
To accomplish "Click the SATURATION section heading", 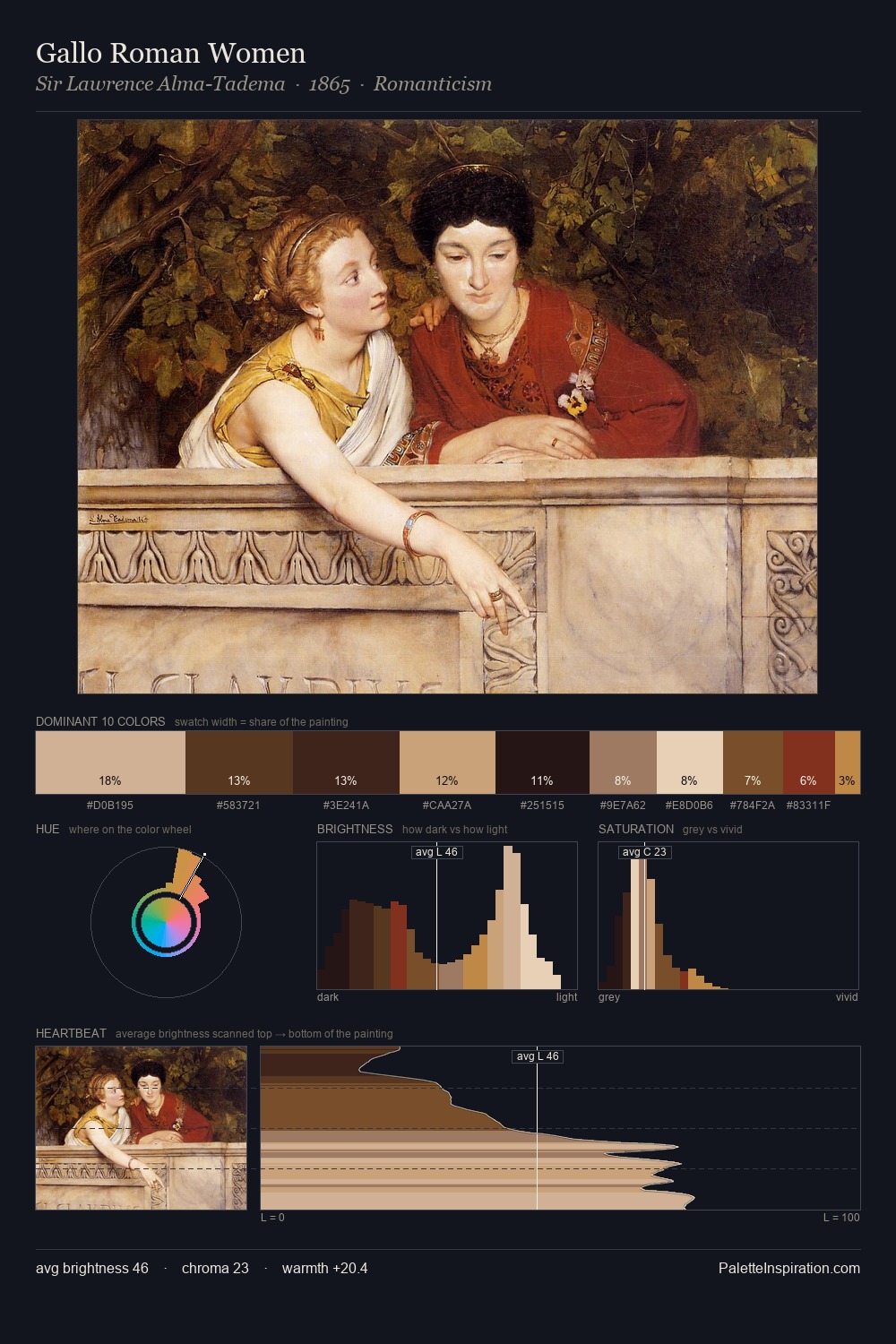I will pyautogui.click(x=636, y=830).
